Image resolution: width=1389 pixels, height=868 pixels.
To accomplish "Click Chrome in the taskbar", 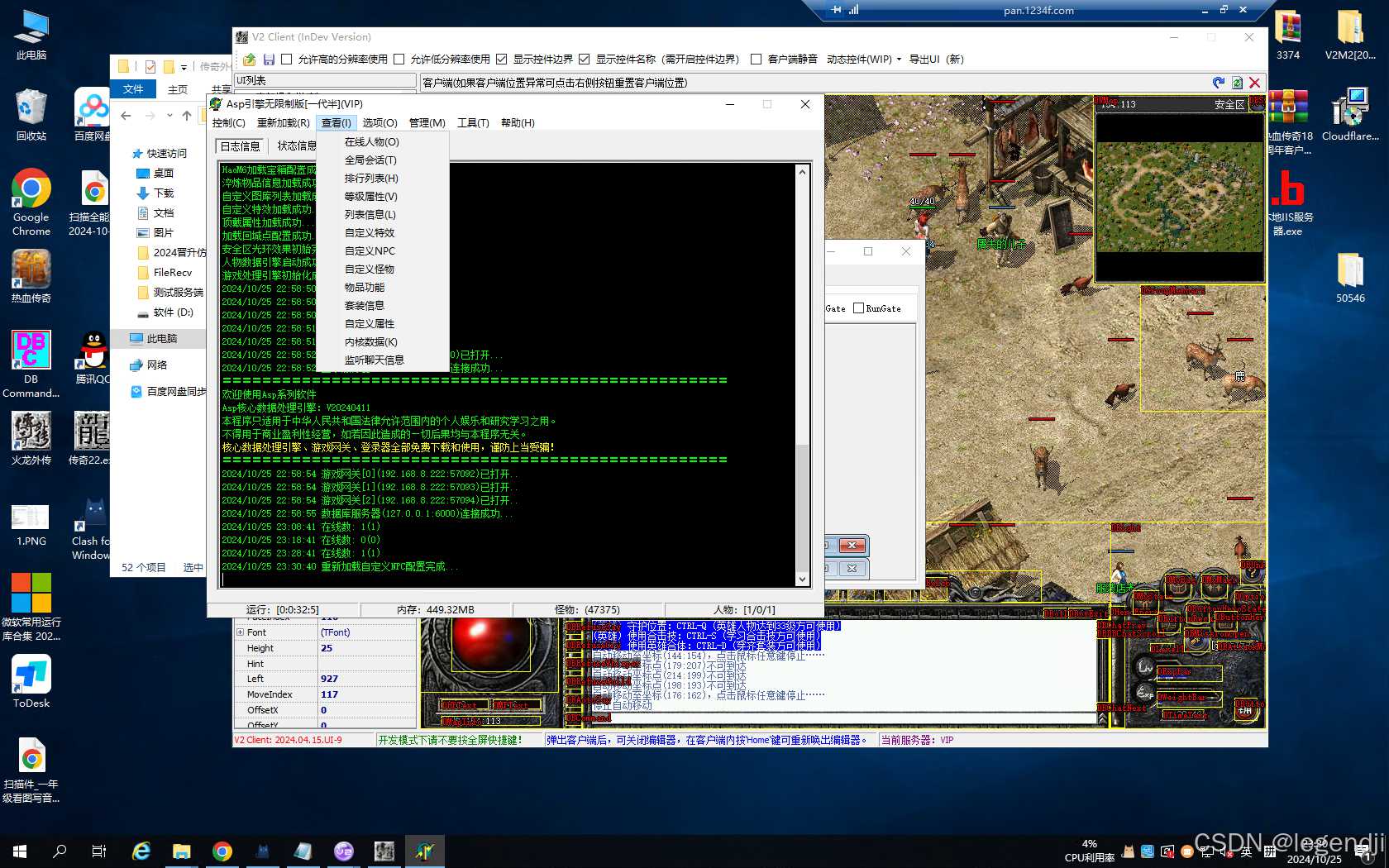I will tap(222, 851).
